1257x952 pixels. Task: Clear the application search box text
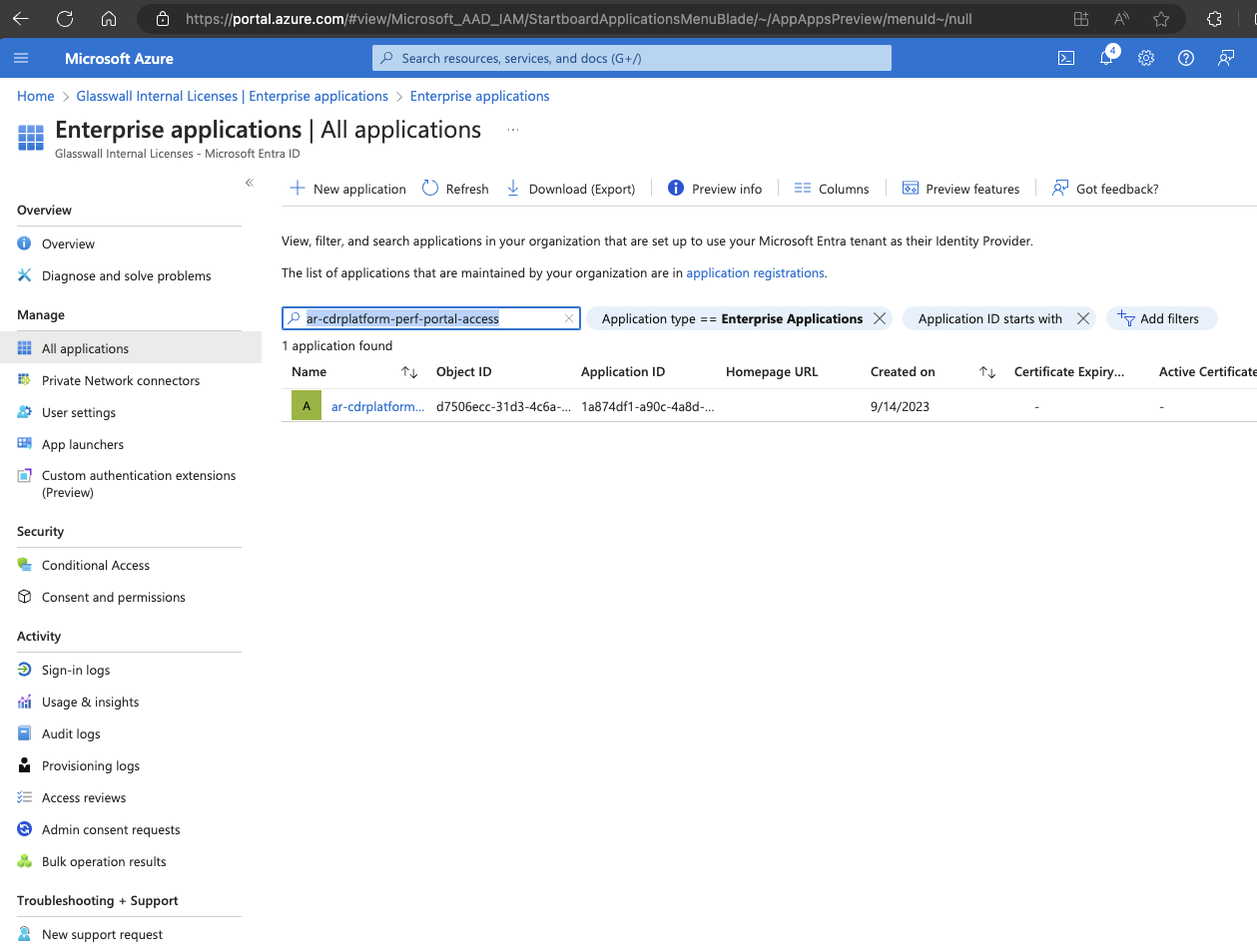569,318
